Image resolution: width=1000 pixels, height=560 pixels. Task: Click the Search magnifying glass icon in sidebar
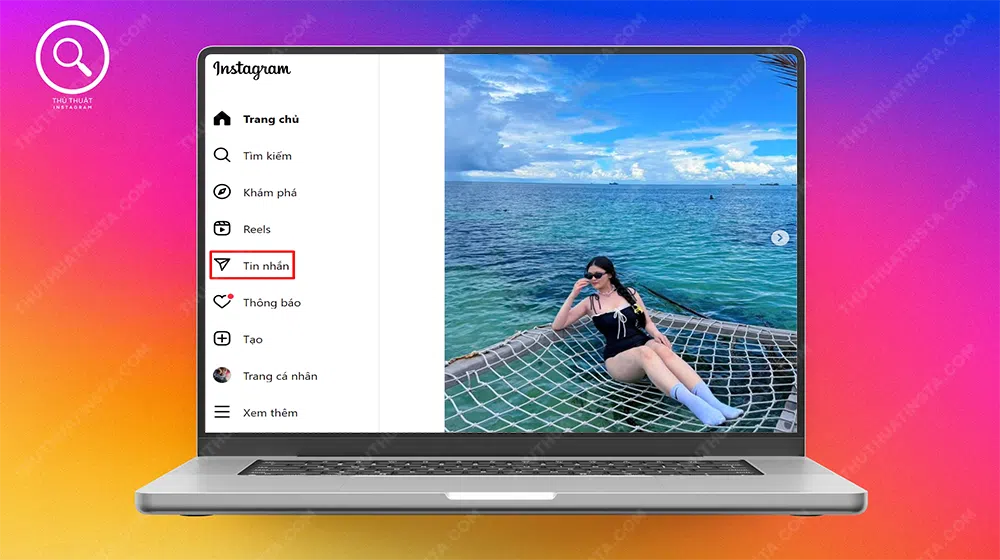tap(222, 156)
